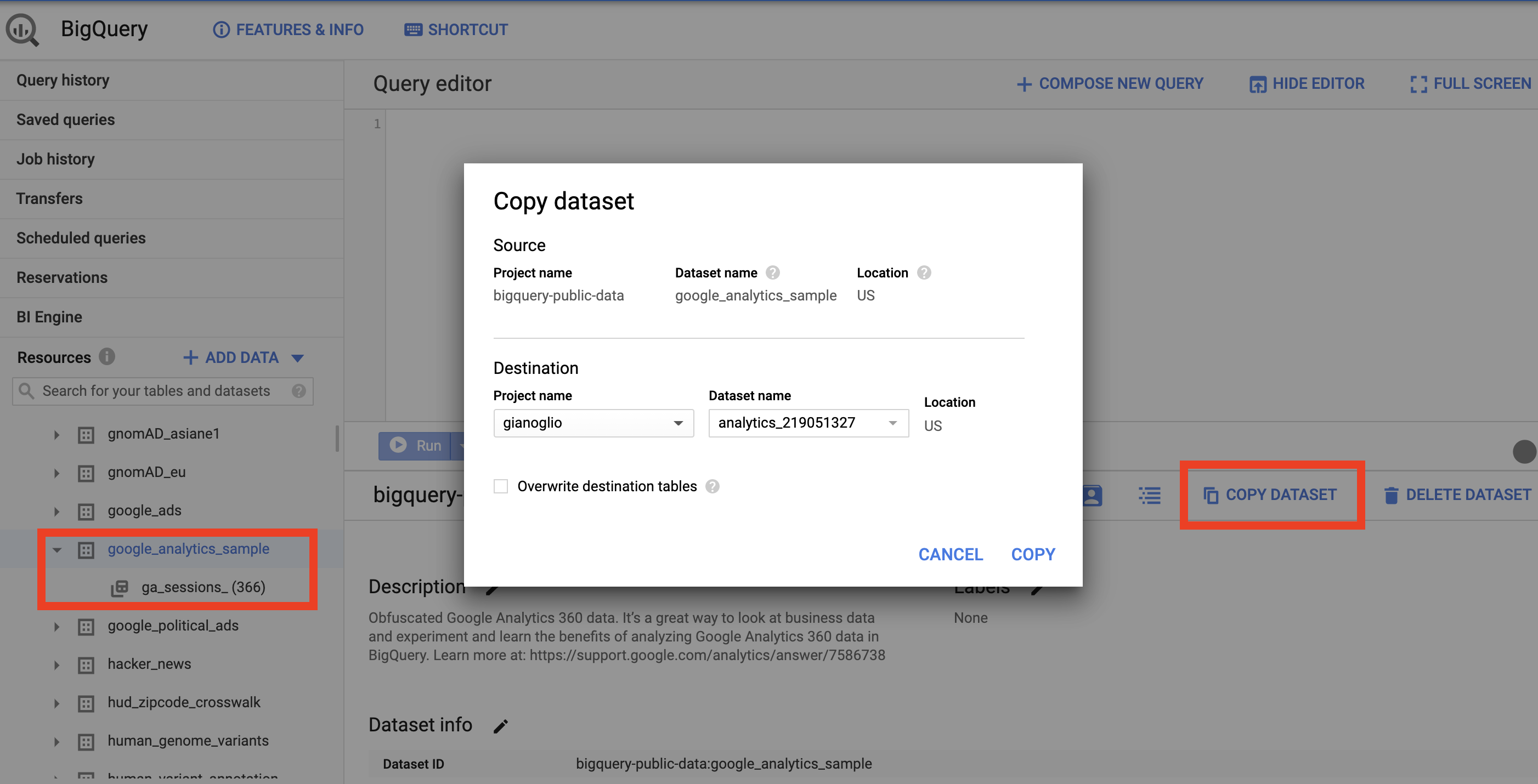Open BI Engine
1538x784 pixels.
49,316
